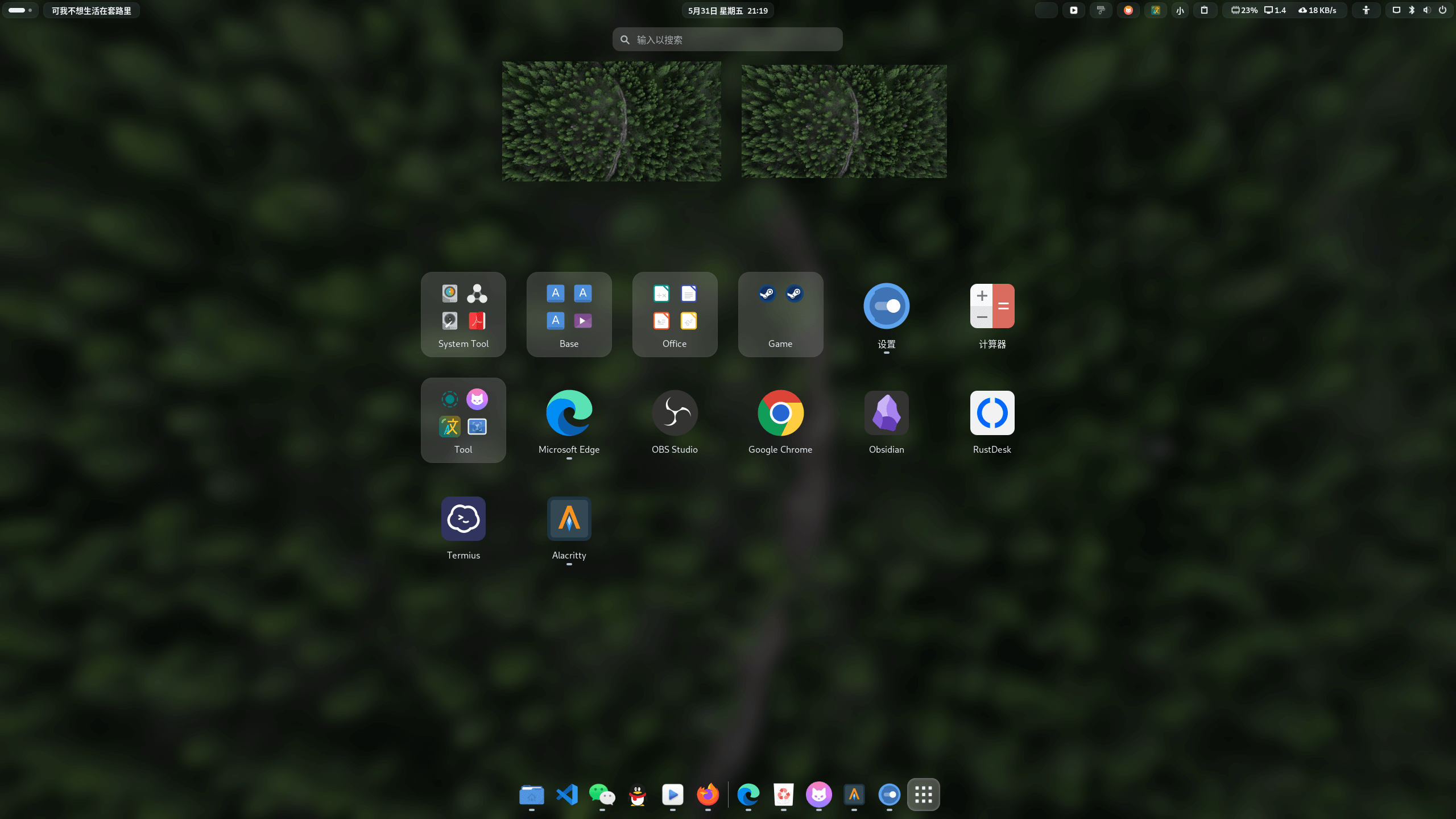Viewport: 1456px width, 819px height.
Task: Launch Termius
Action: pyautogui.click(x=463, y=526)
